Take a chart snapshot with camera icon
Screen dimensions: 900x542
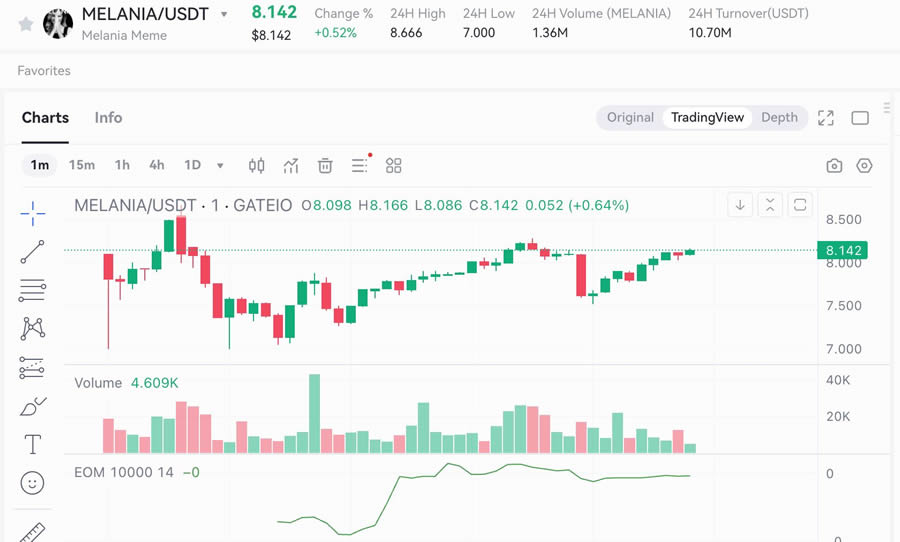[834, 166]
